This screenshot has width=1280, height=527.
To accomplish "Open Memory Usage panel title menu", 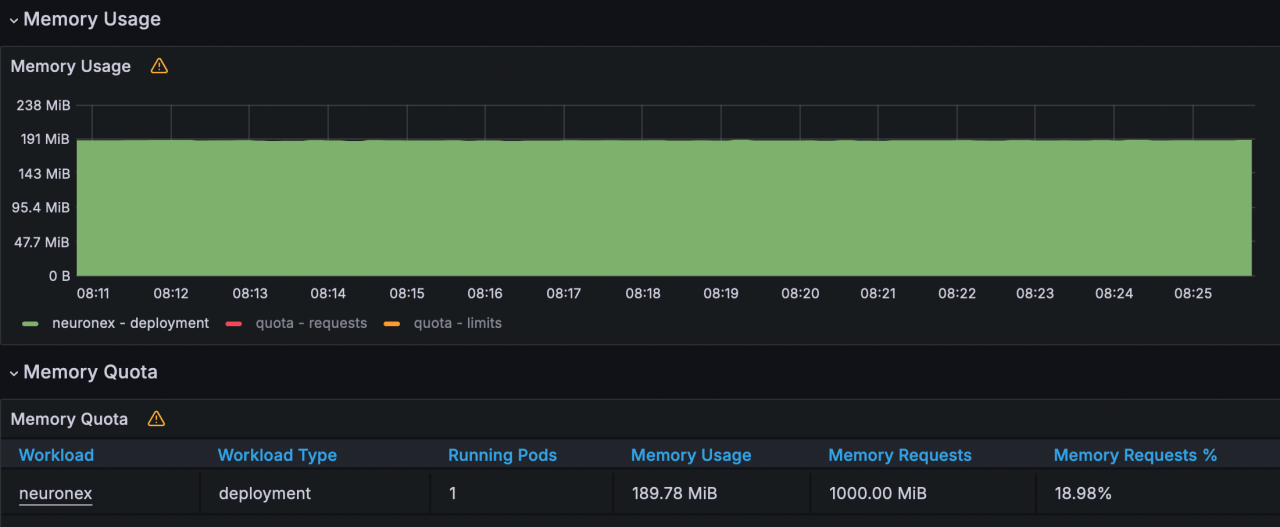I will tap(70, 66).
